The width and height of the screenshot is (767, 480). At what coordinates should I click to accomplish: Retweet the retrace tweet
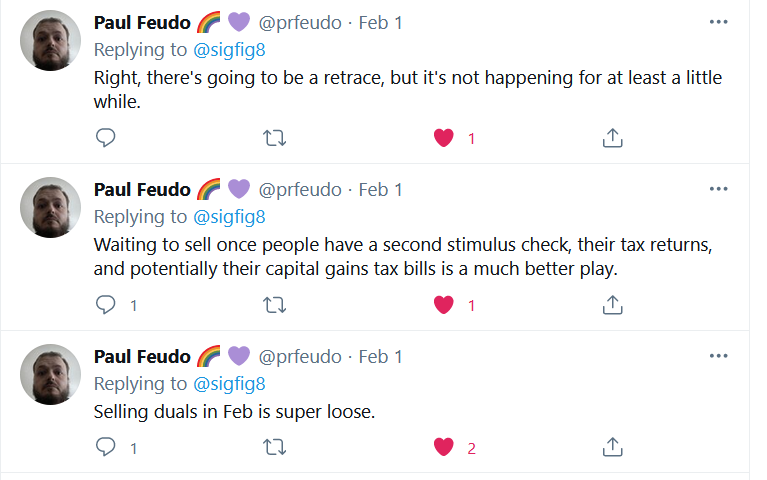pyautogui.click(x=274, y=138)
